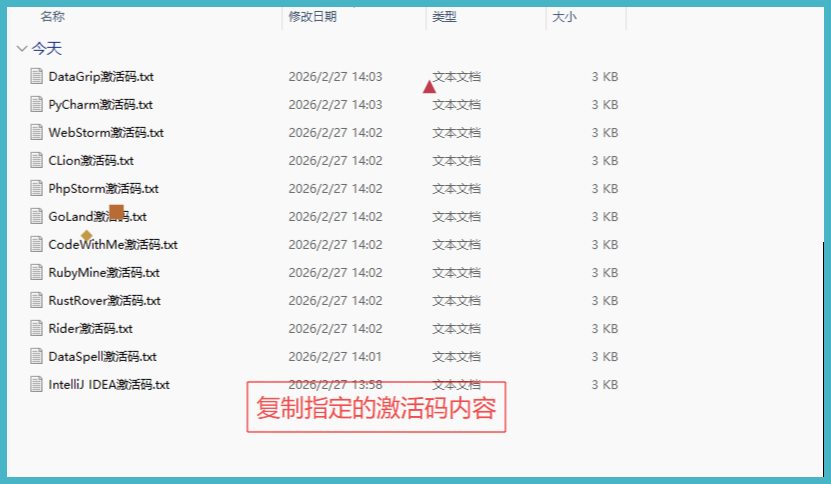Sort by the 大小 column header

tap(564, 17)
